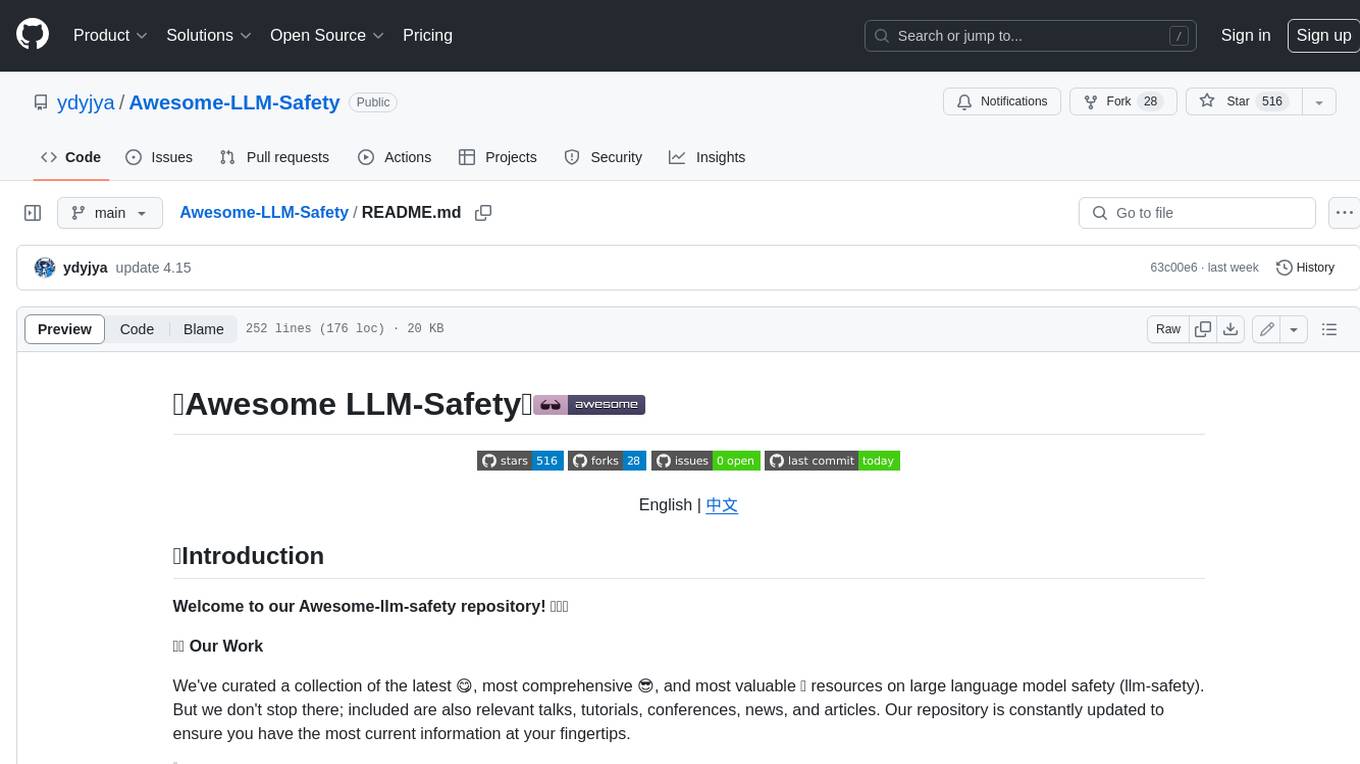Expand the file tree side panel
The height and width of the screenshot is (764, 1360).
tap(32, 213)
